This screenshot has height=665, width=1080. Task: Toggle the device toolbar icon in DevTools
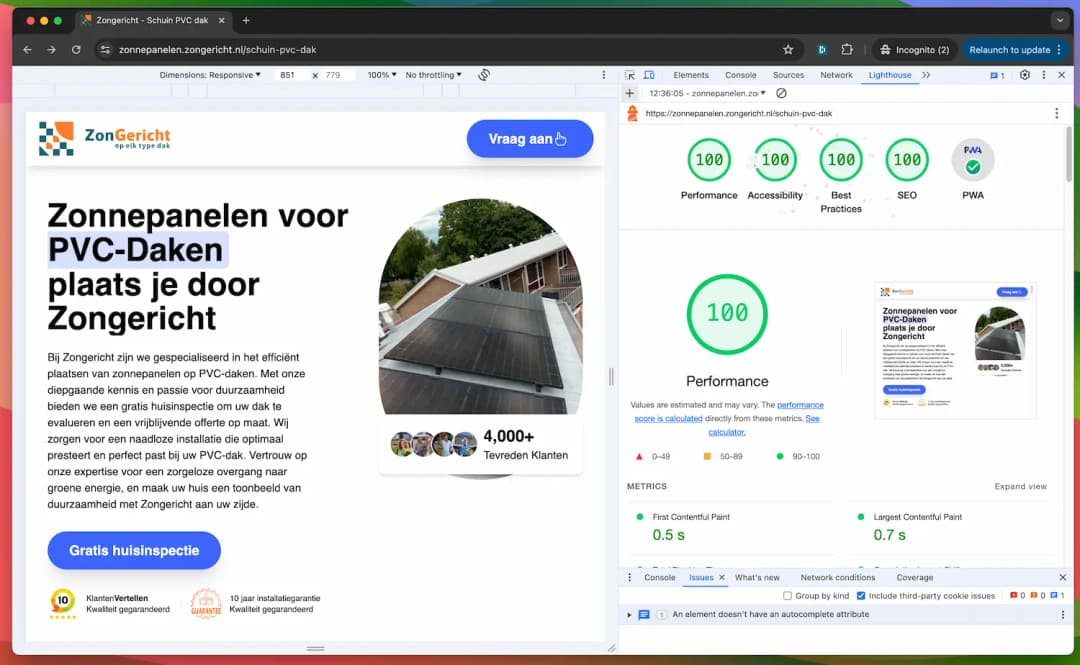click(x=649, y=75)
